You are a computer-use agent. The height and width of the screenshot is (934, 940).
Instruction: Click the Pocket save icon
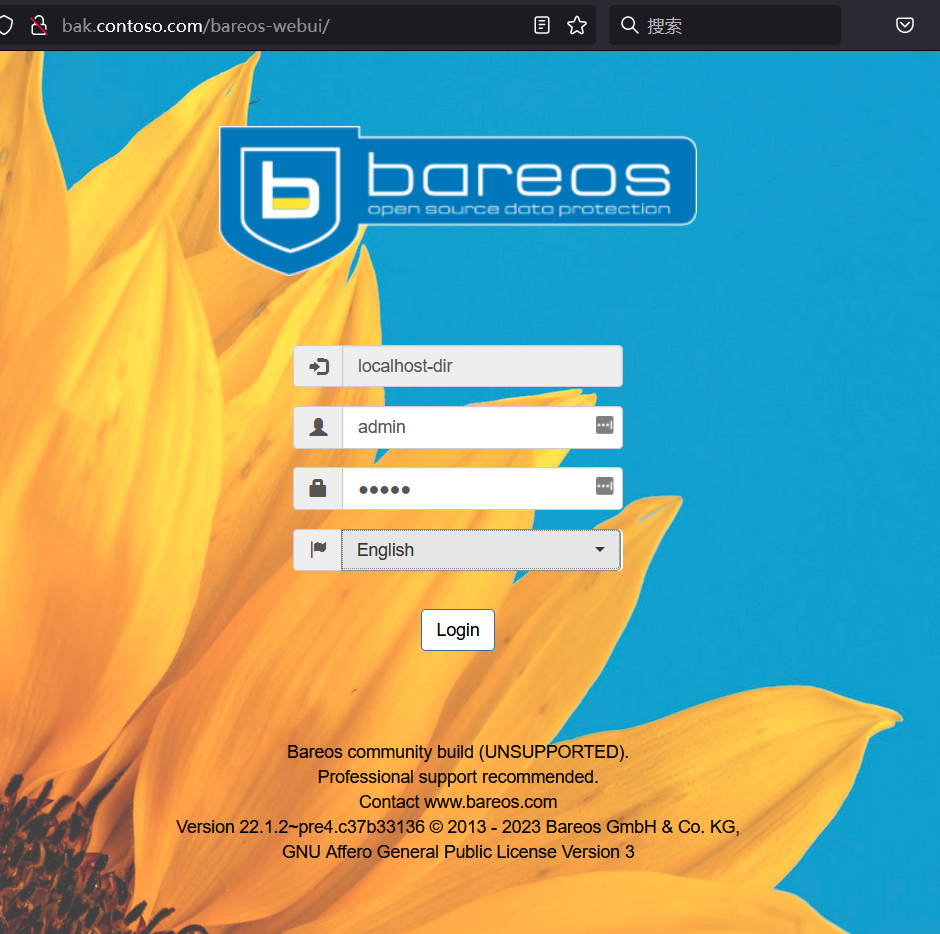pos(905,25)
